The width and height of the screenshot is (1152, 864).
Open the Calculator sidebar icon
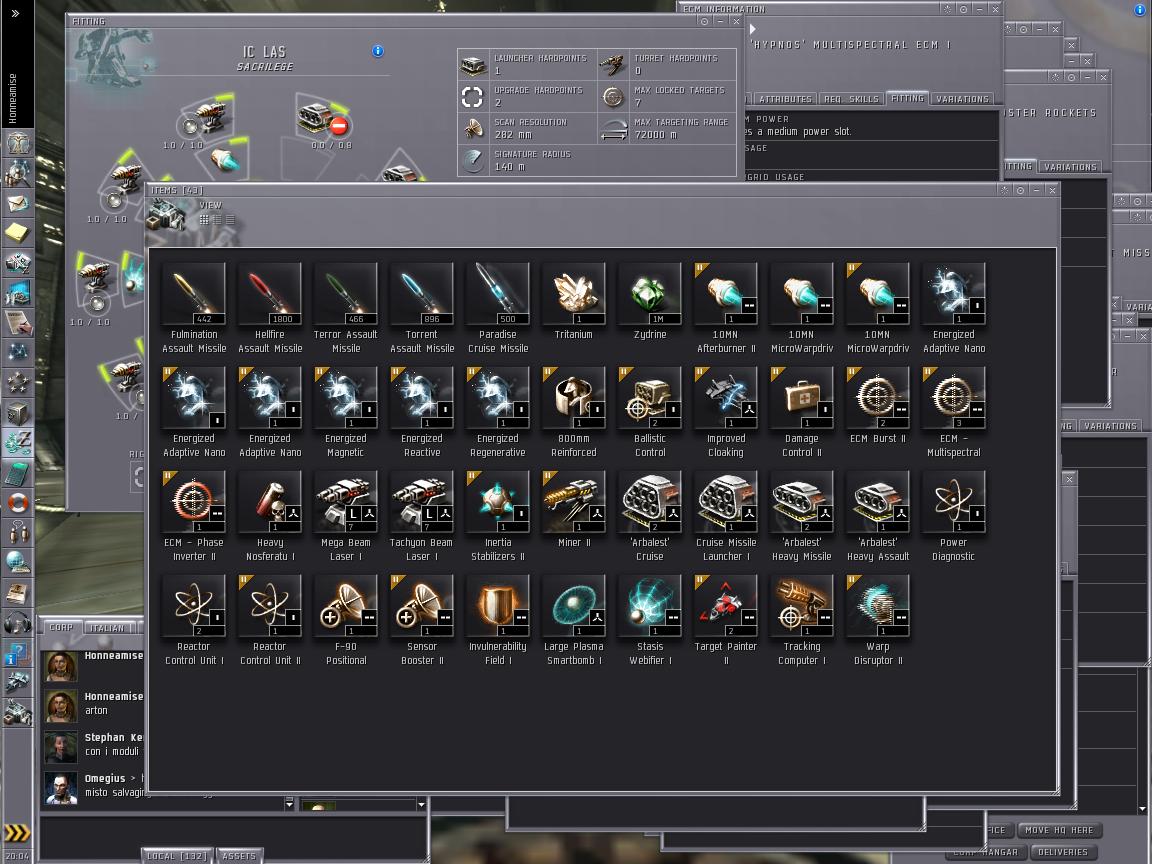coord(17,474)
